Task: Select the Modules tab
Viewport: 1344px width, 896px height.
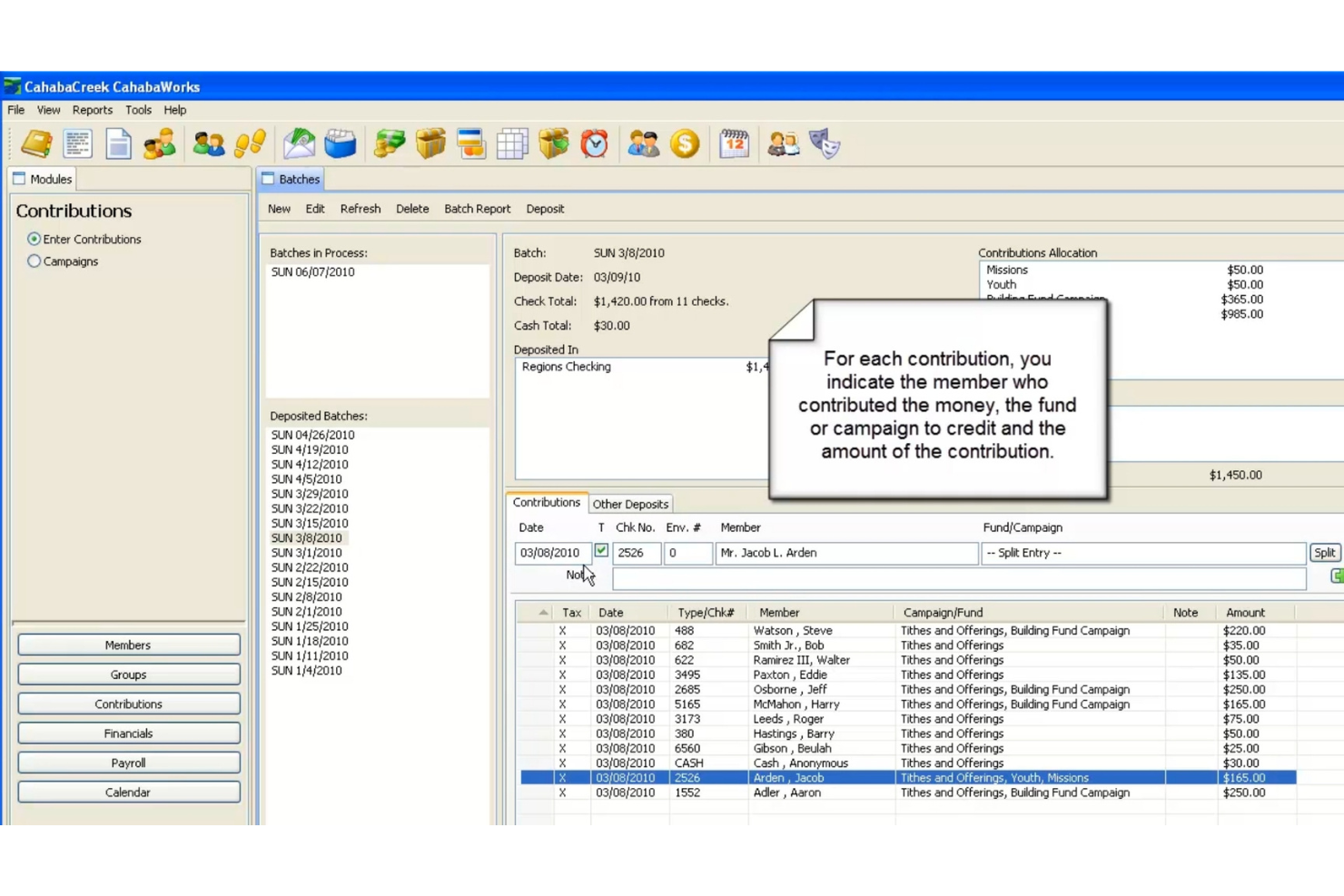Action: [x=42, y=179]
